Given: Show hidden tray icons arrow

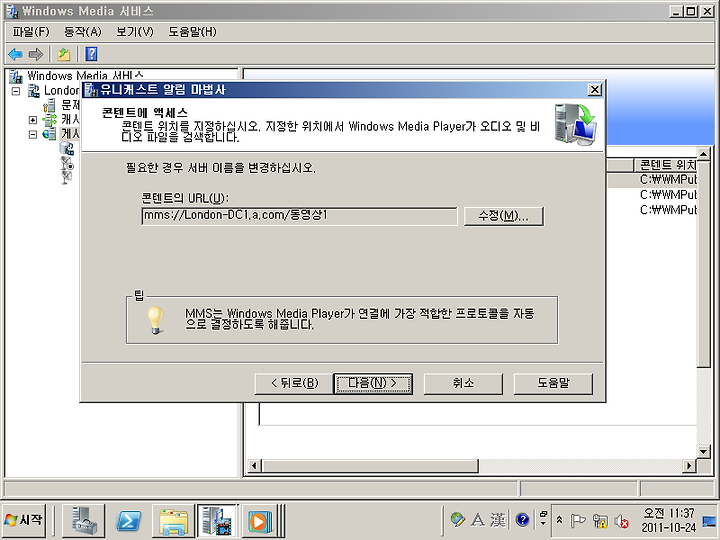Looking at the screenshot, I should [x=560, y=520].
